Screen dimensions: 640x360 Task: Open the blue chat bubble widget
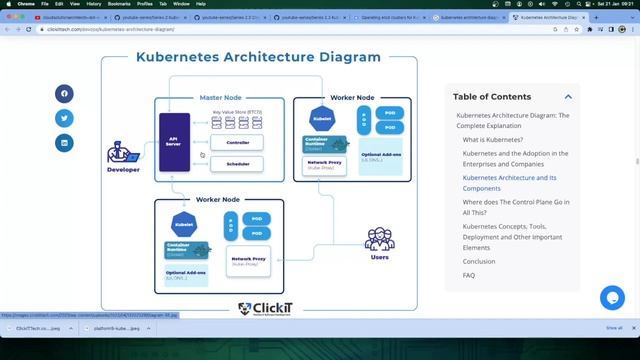pyautogui.click(x=612, y=298)
